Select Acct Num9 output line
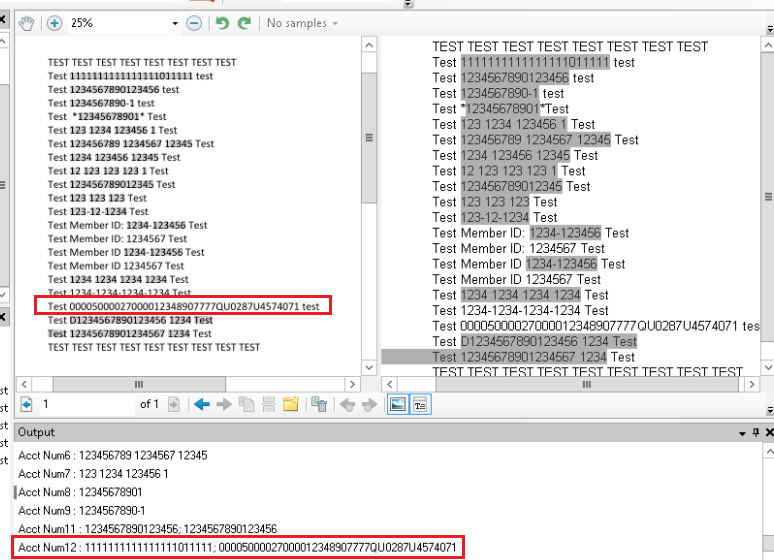 81,511
